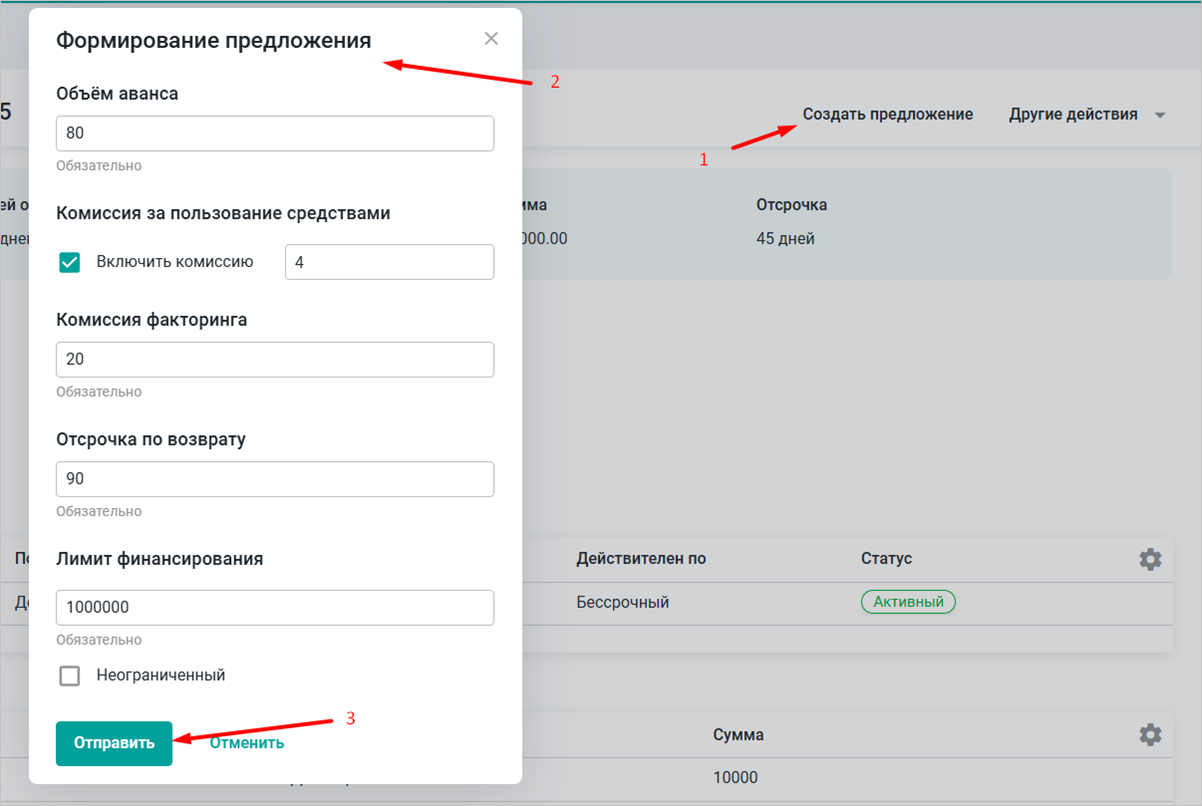This screenshot has height=806, width=1202.
Task: Click the 10000 amount cell
Action: pyautogui.click(x=735, y=777)
